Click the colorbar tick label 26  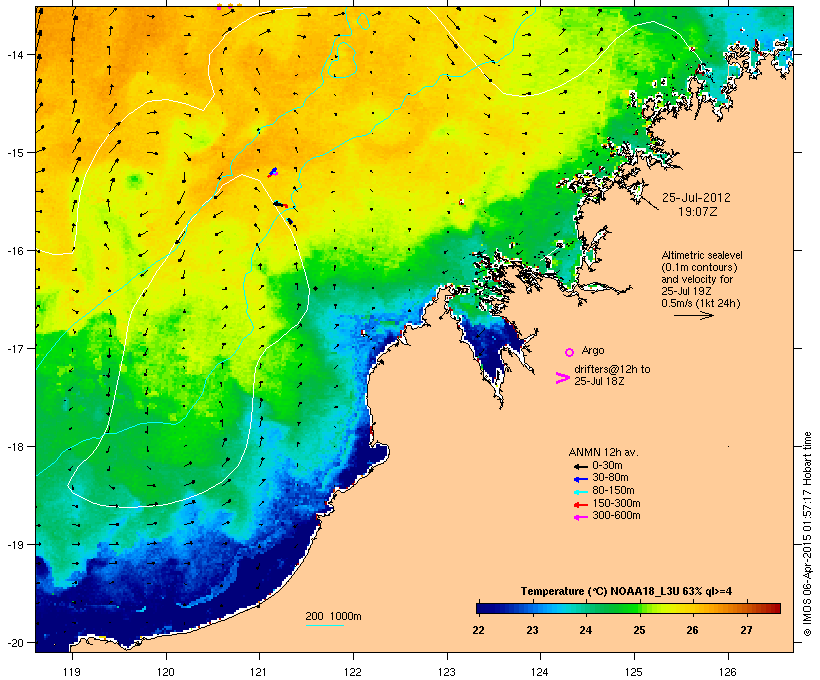[x=692, y=630]
